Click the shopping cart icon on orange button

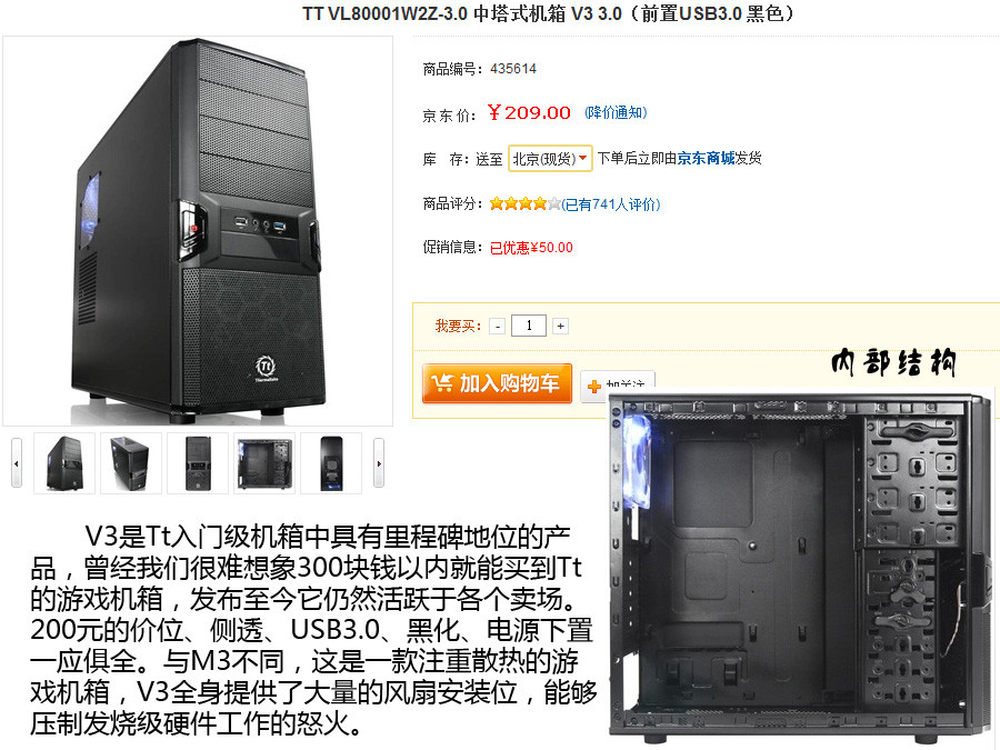coord(442,383)
